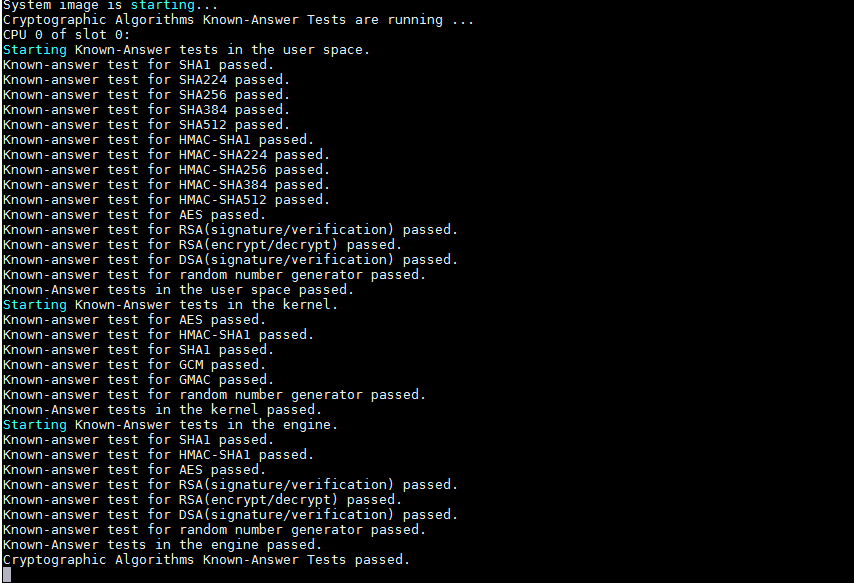Click "tests in the kernel passed" line
854x583 pixels.
162,409
